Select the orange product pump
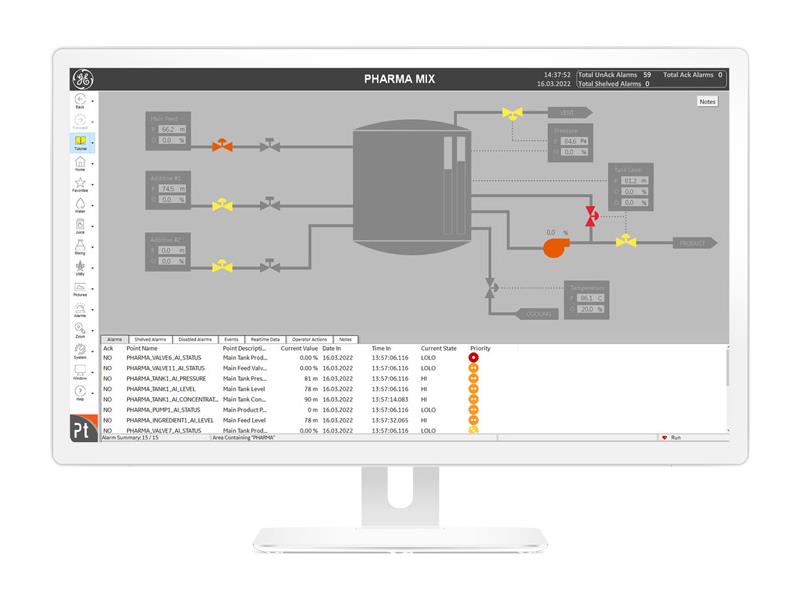This screenshot has height=600, width=800. coord(556,247)
